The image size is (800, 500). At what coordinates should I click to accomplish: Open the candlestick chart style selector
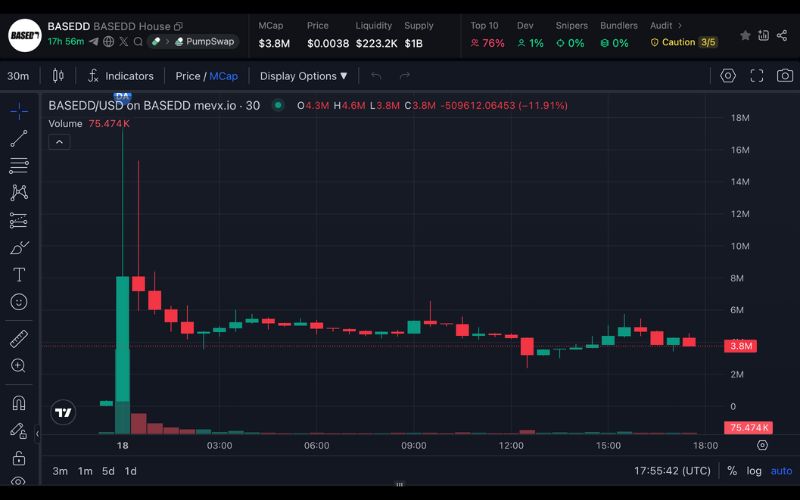tap(58, 76)
